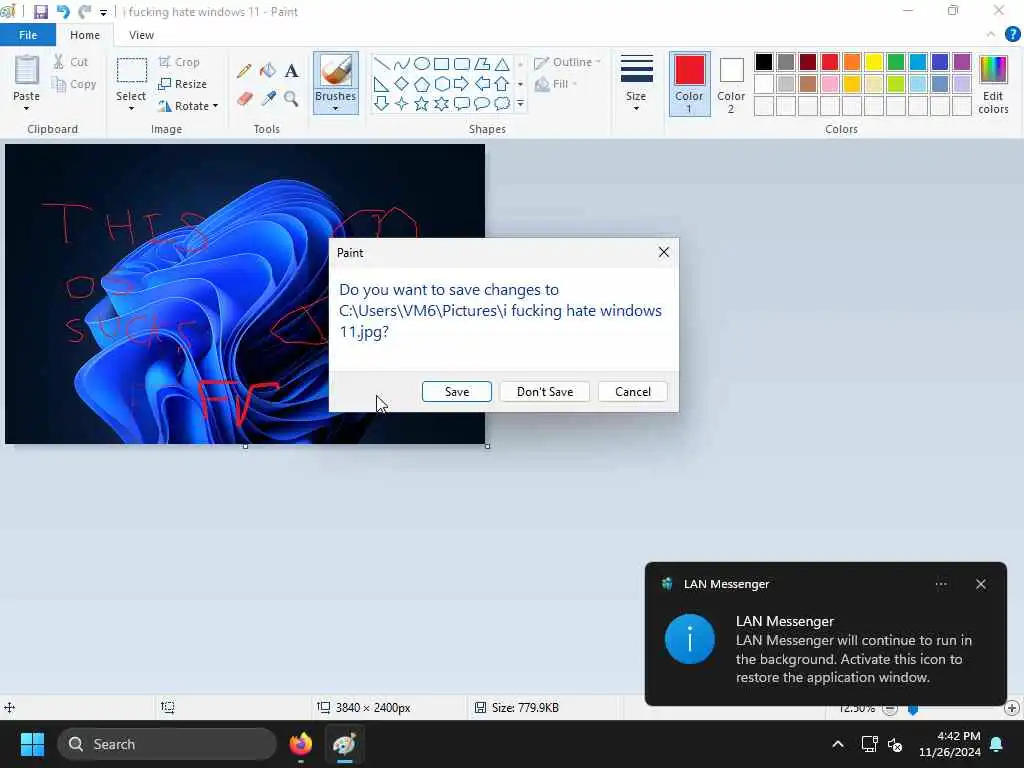Choose the Diamond shape
The width and height of the screenshot is (1024, 768).
(402, 84)
